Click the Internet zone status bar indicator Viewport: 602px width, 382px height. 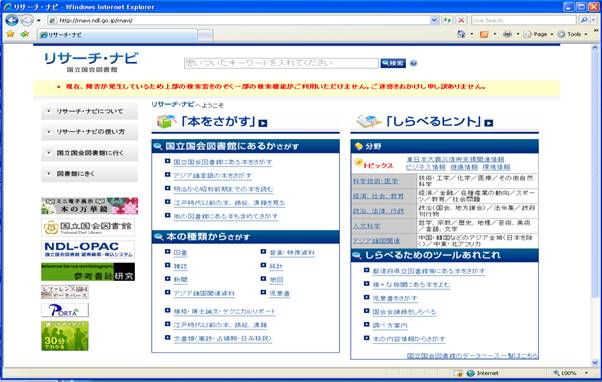(x=483, y=373)
